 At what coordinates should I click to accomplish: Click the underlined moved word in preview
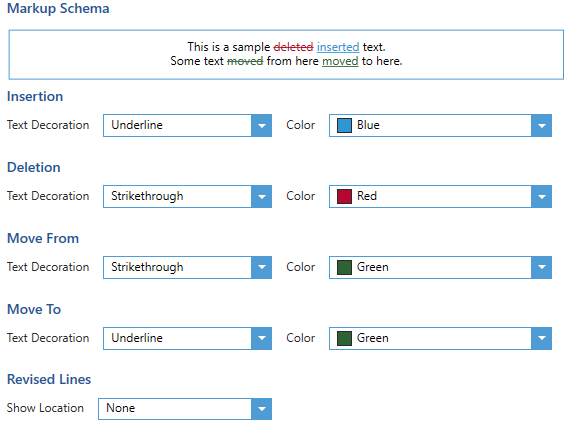tap(340, 61)
